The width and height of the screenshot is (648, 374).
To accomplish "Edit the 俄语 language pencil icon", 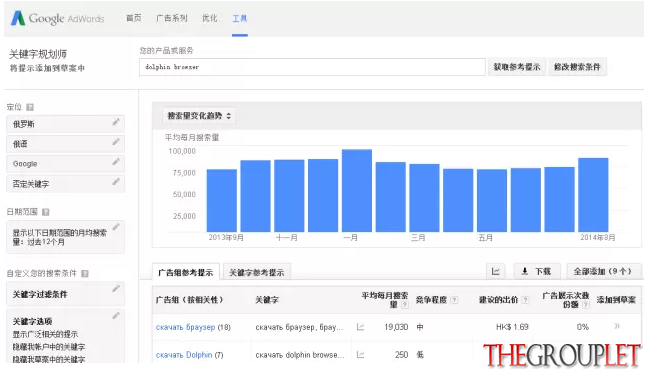I will pos(116,142).
